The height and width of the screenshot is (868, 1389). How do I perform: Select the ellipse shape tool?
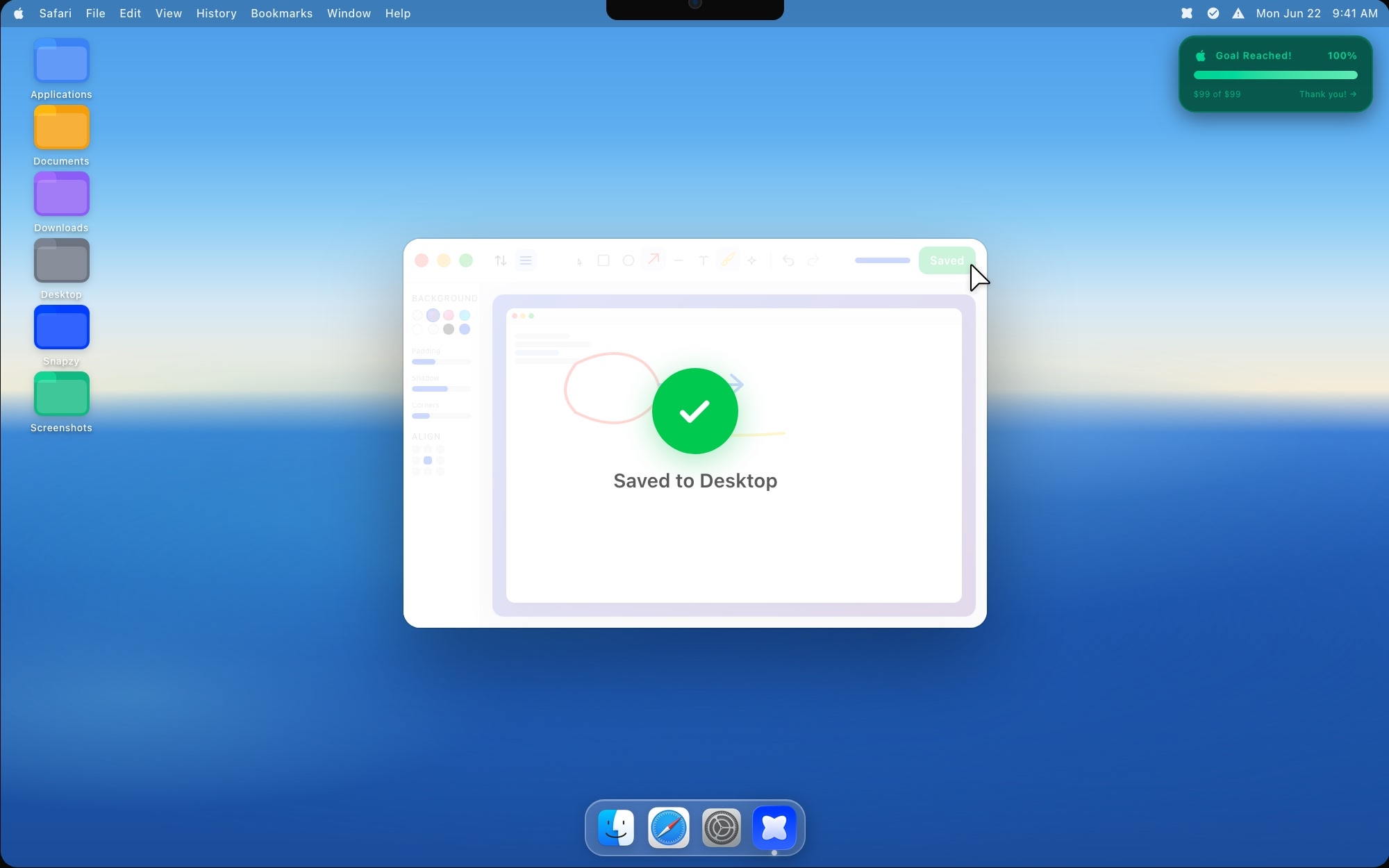coord(629,260)
